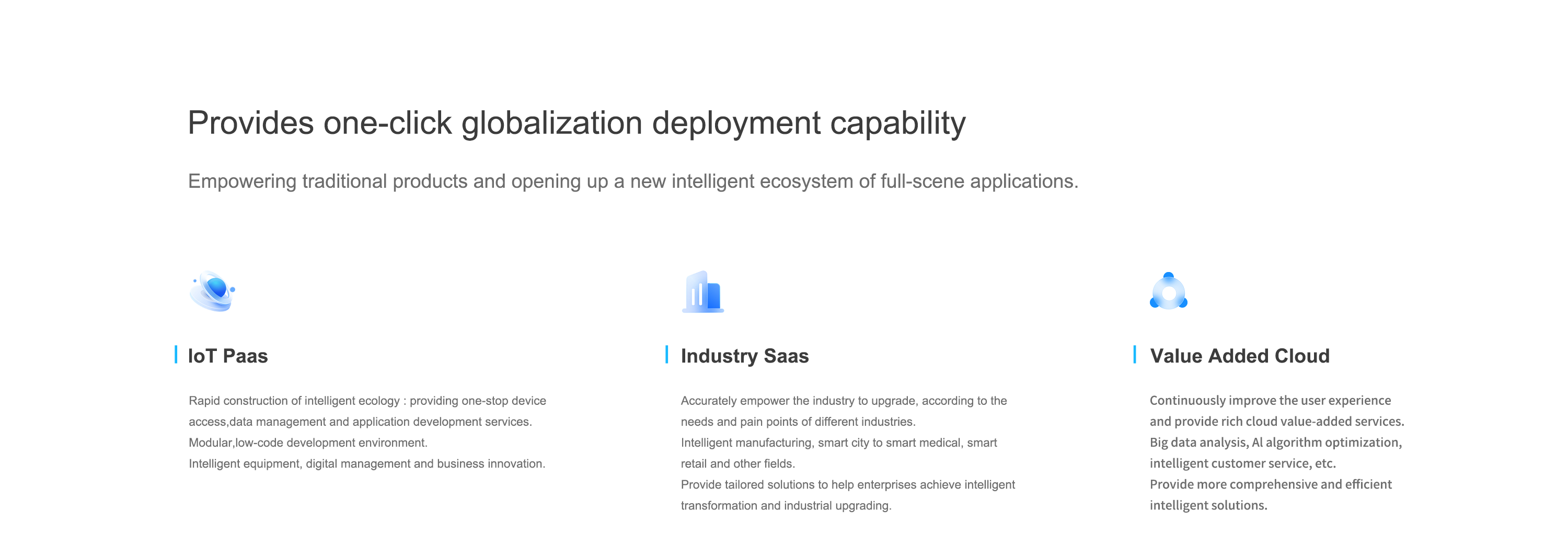Open the Value Added Cloud heading

[x=1239, y=356]
